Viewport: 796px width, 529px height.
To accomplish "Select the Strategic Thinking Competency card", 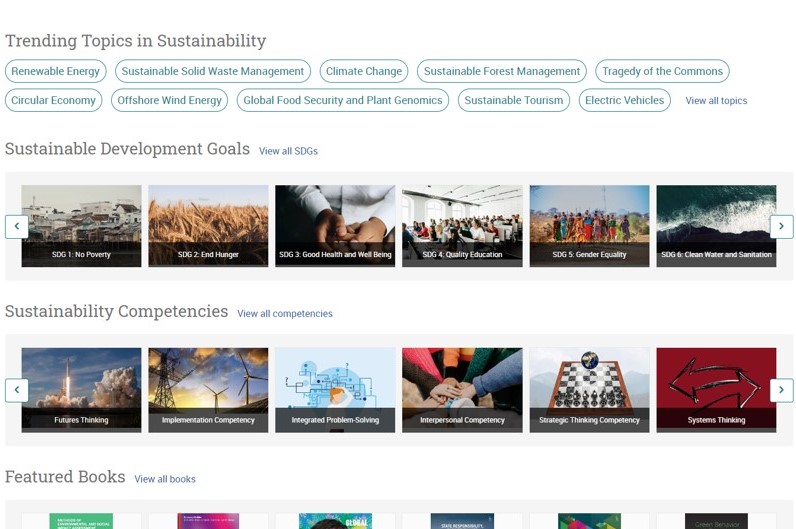I will (589, 389).
